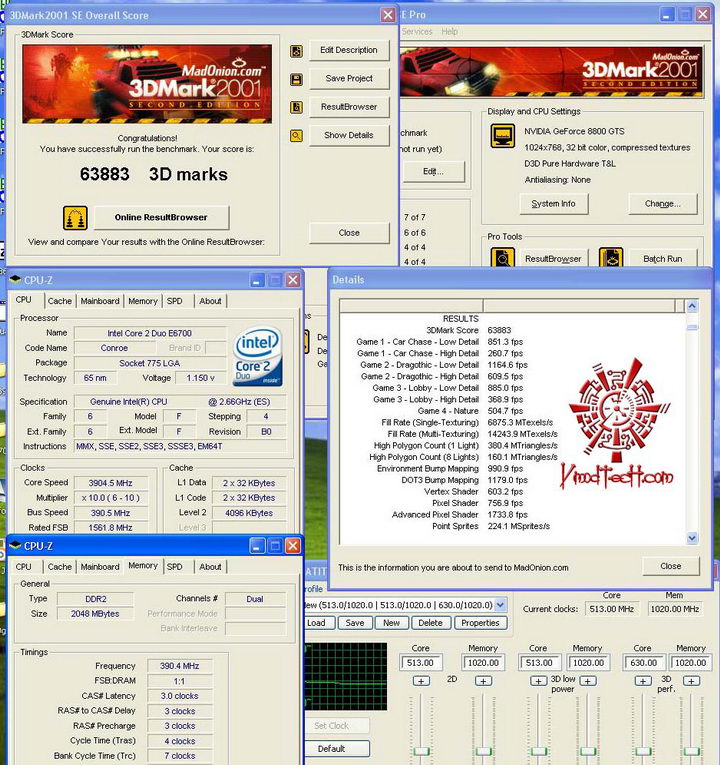The height and width of the screenshot is (765, 720).
Task: Click the Edit Description icon
Action: click(x=296, y=51)
